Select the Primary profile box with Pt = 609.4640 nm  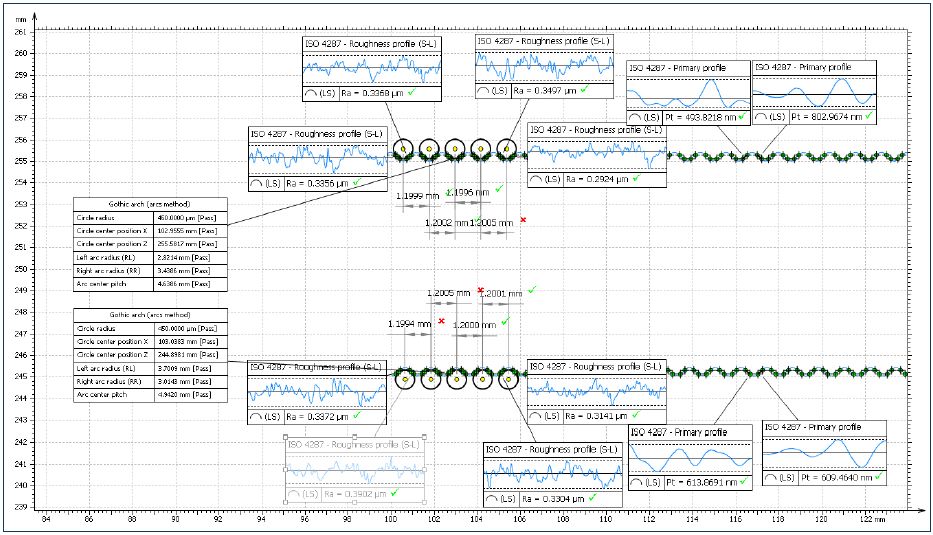point(825,455)
